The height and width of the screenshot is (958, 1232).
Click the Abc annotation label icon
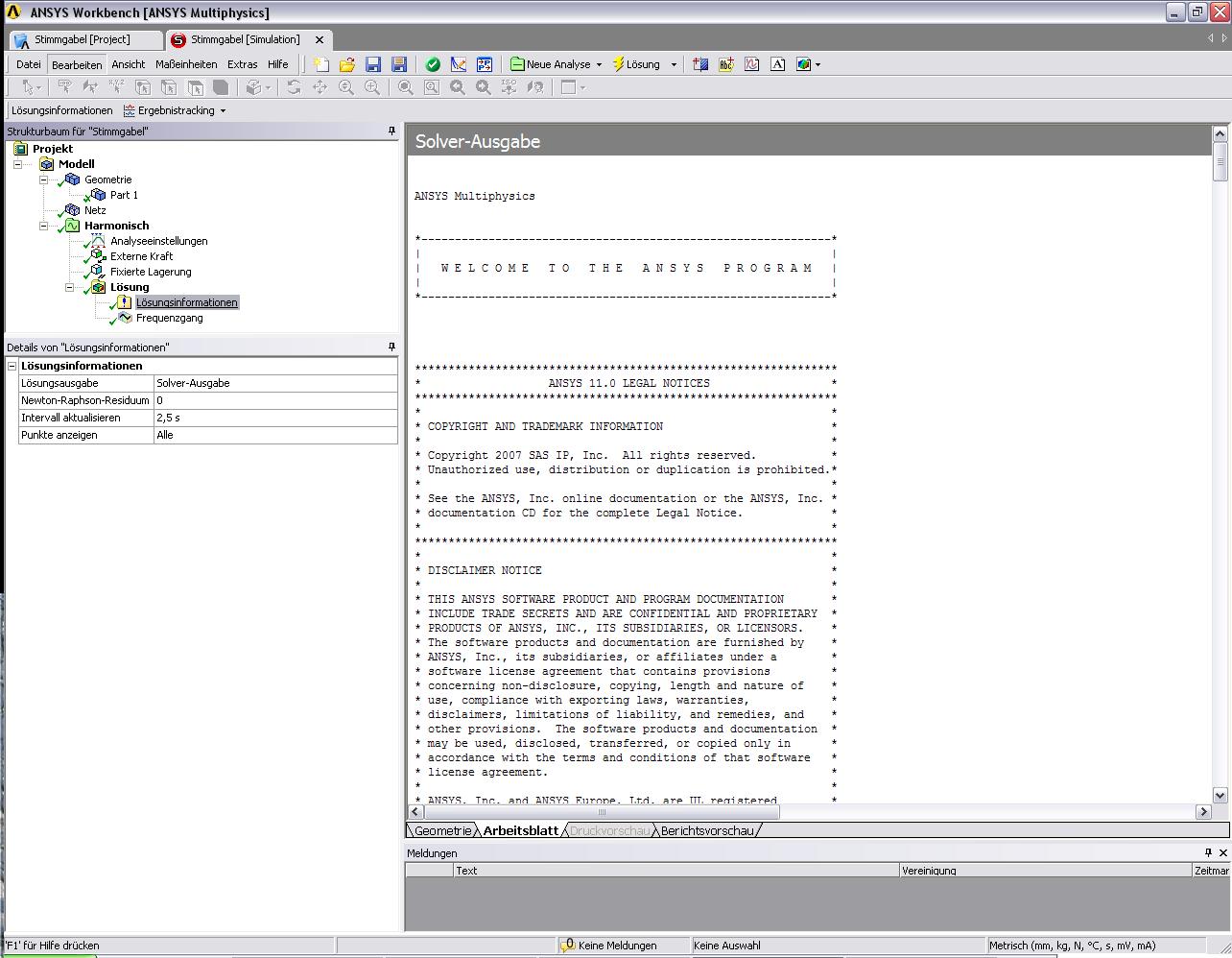coord(726,64)
